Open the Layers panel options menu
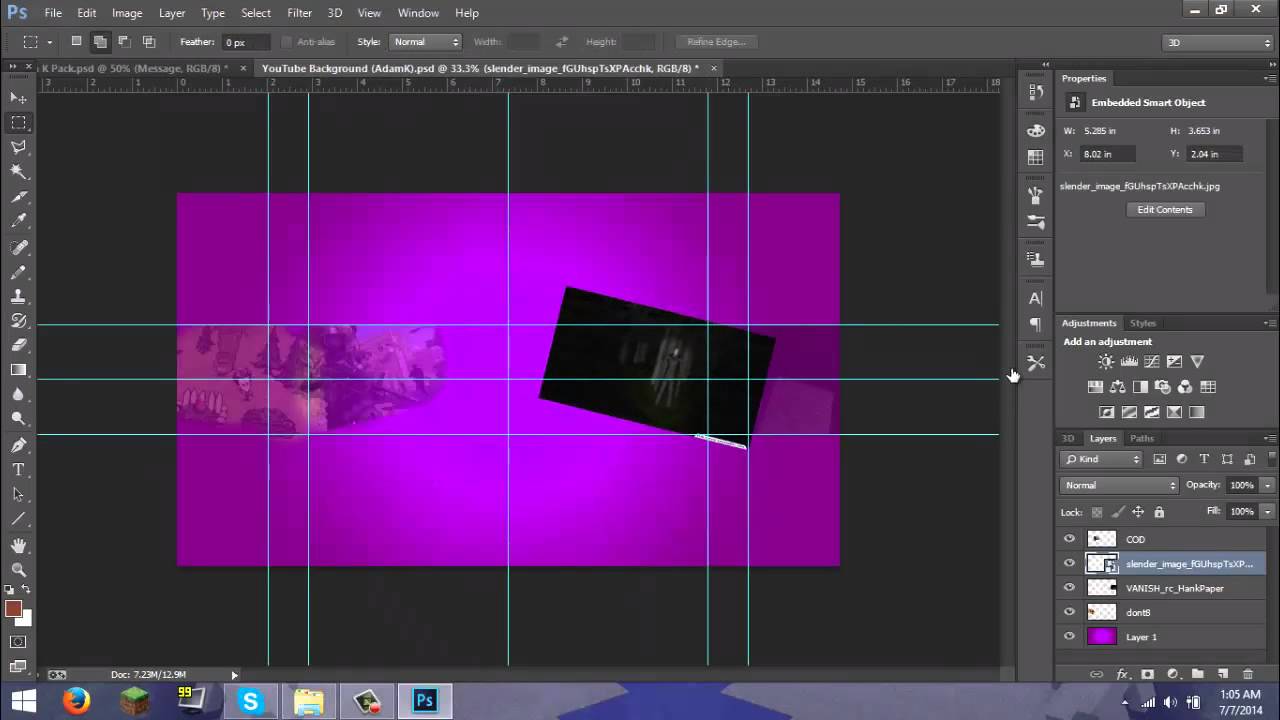Viewport: 1280px width, 720px height. click(1270, 438)
